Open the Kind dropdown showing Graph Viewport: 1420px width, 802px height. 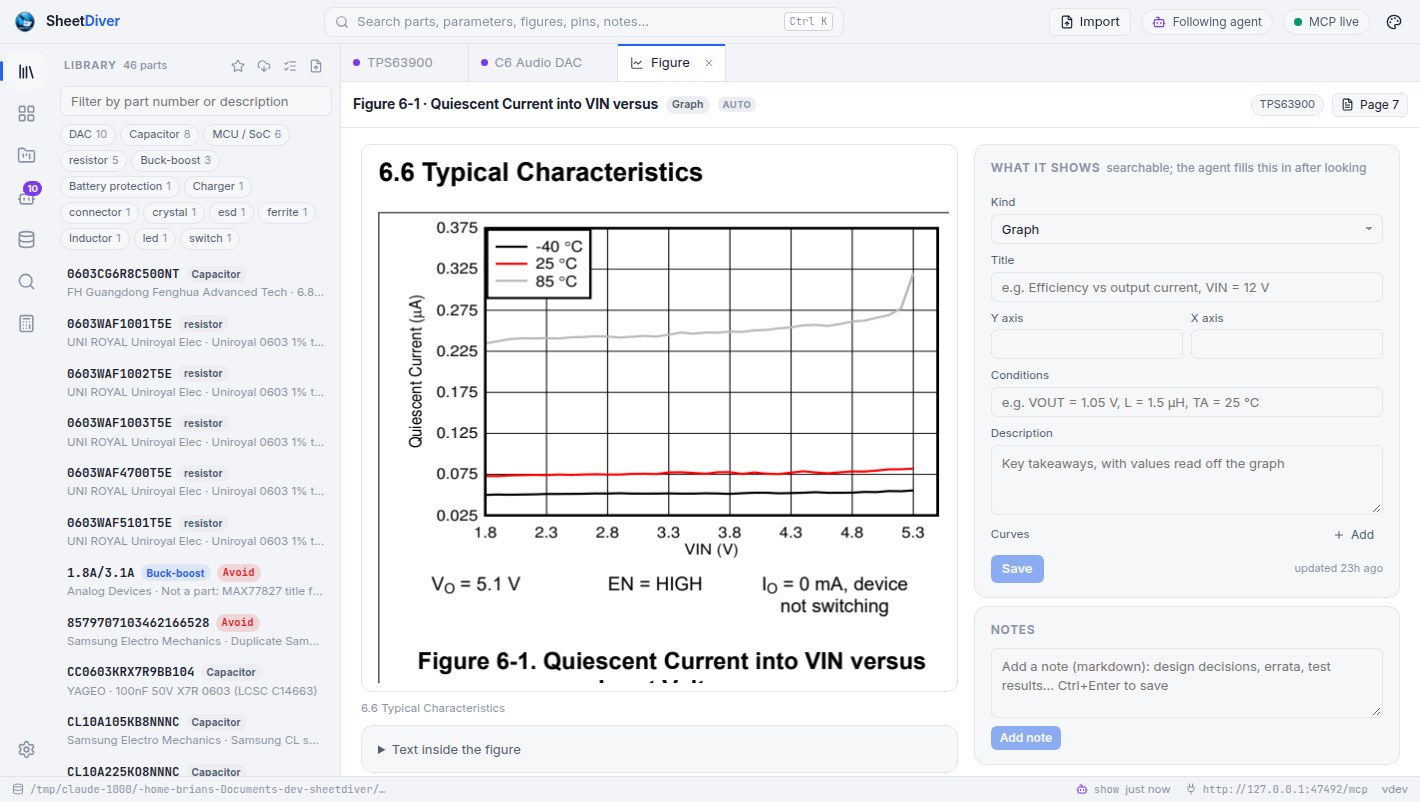click(x=1186, y=229)
